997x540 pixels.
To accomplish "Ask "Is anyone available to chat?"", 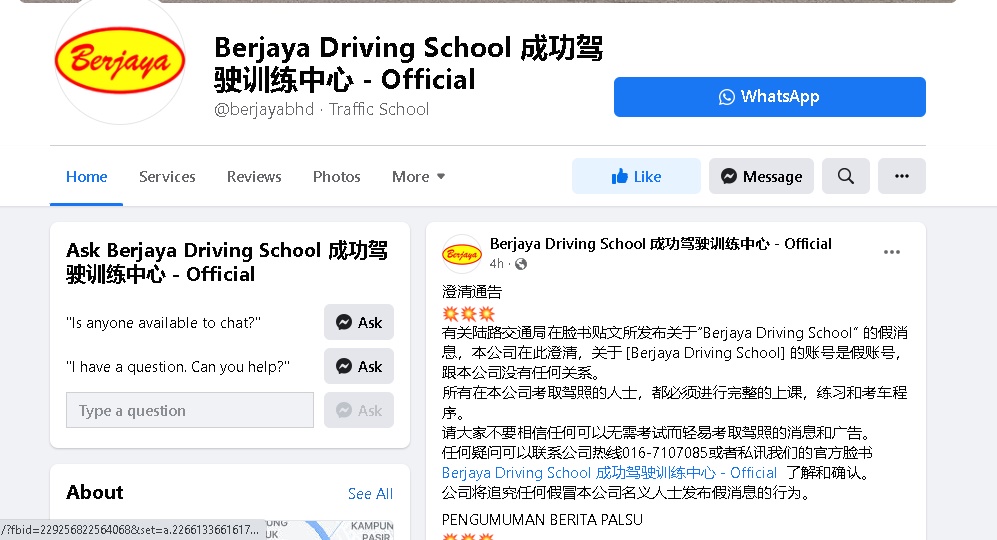I will pyautogui.click(x=359, y=322).
